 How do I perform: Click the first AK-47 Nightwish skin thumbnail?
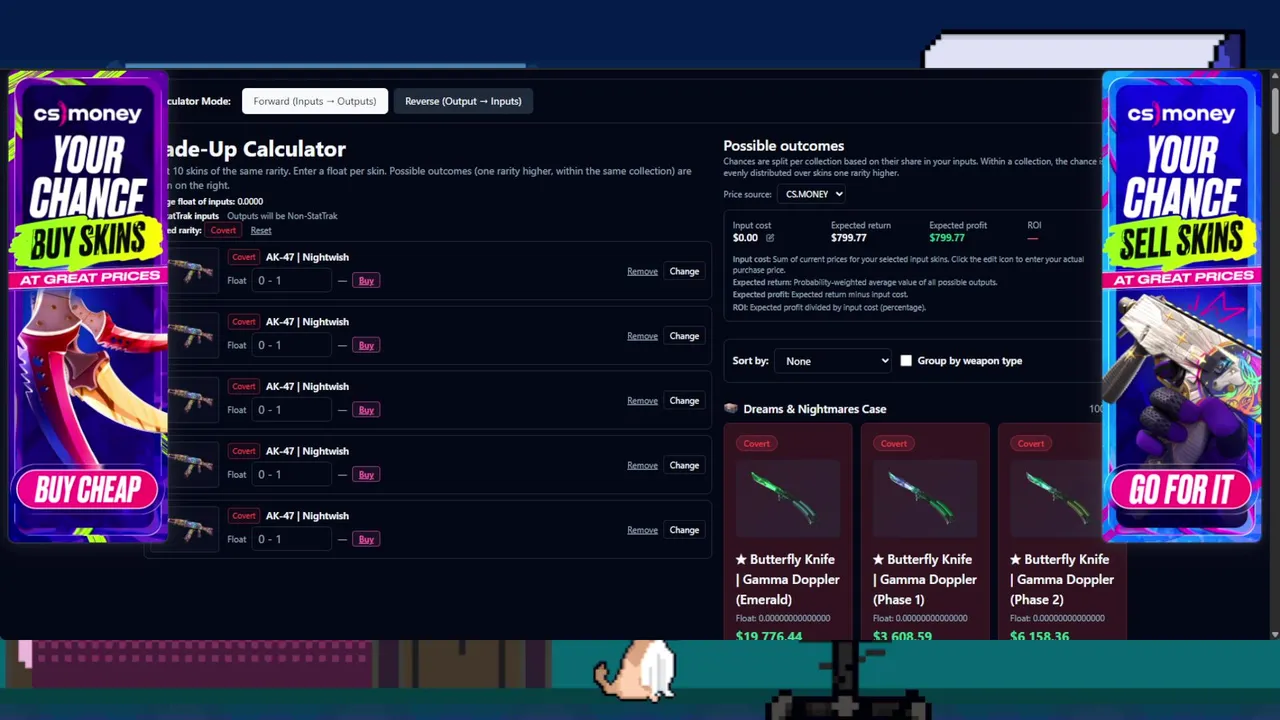pyautogui.click(x=191, y=270)
